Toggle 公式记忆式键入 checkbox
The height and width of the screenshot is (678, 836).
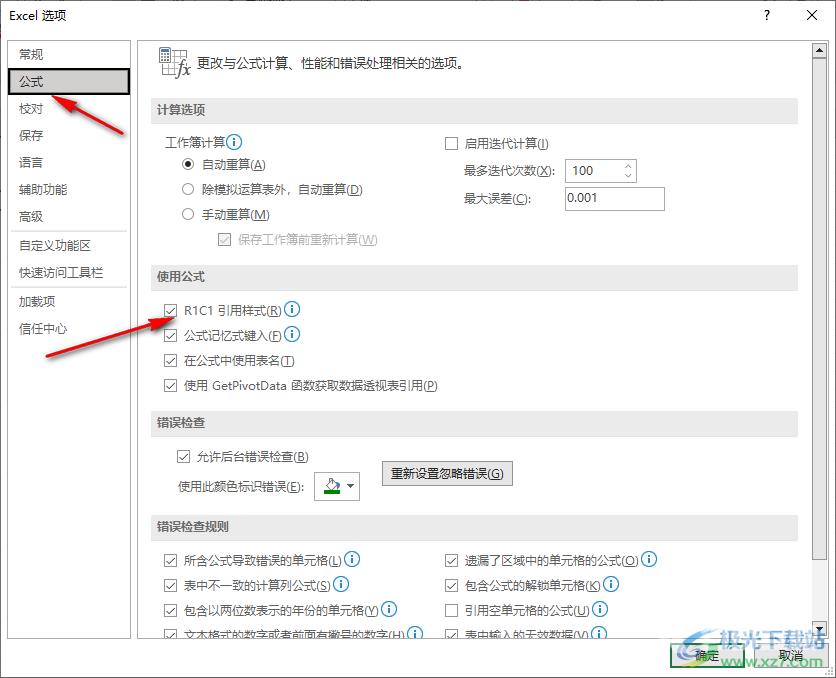(170, 335)
